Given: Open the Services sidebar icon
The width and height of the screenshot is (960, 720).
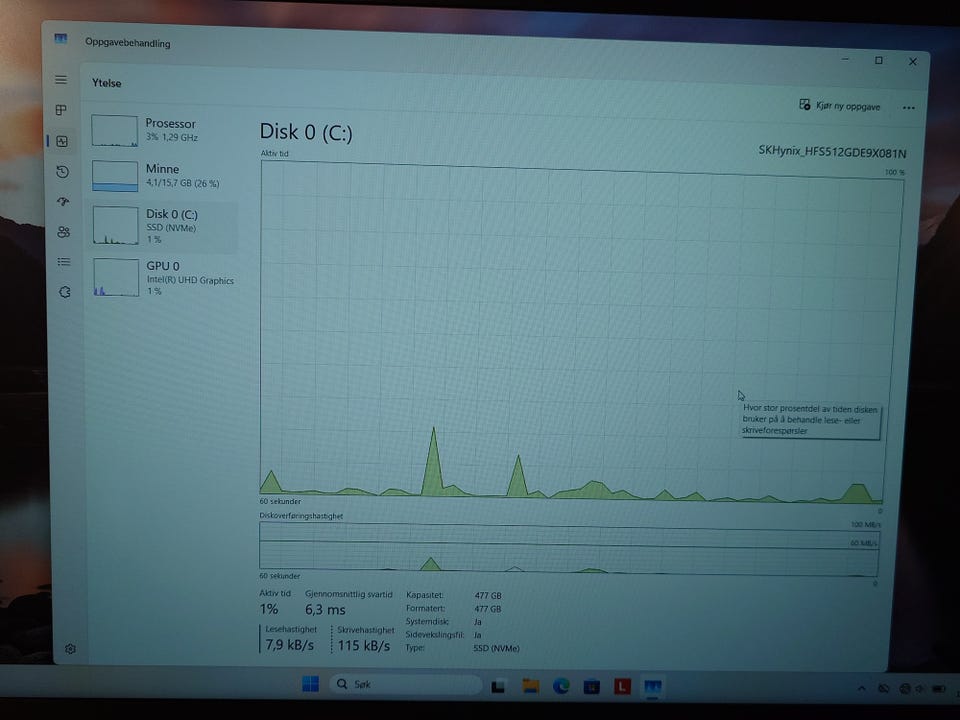Looking at the screenshot, I should [64, 292].
